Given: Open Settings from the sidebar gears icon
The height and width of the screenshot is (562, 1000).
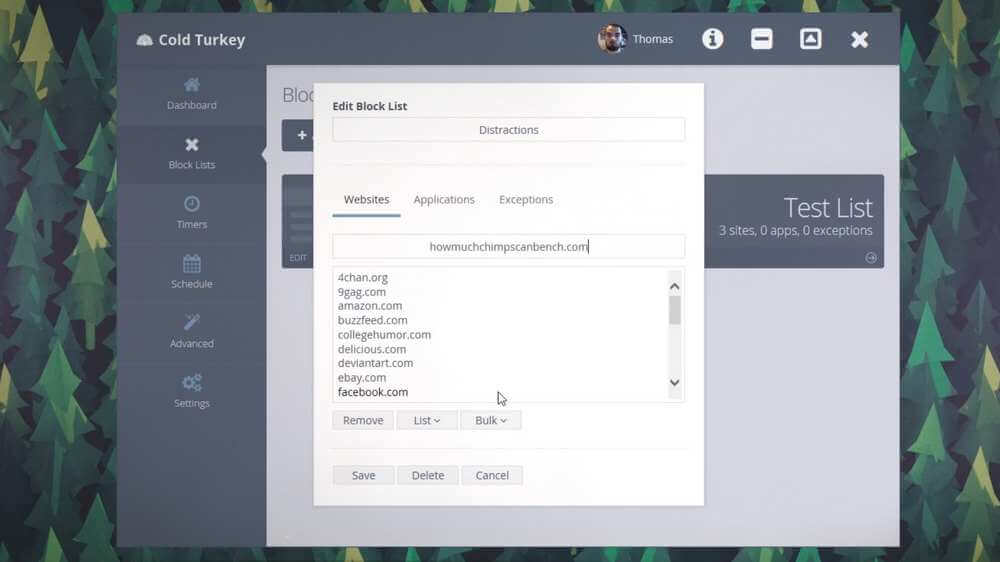Looking at the screenshot, I should 191,383.
